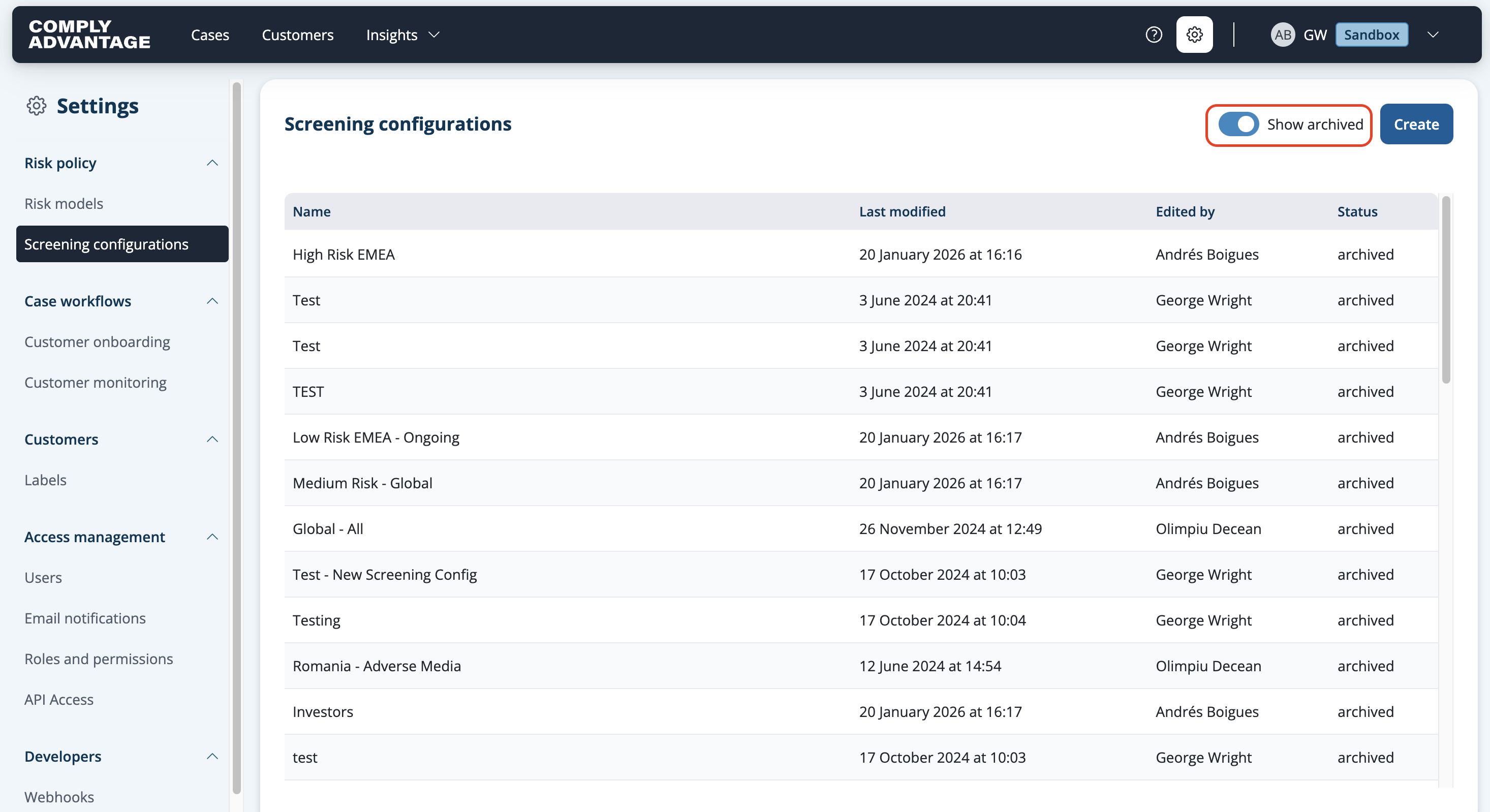The image size is (1490, 812).
Task: Collapse the Customers sidebar section
Action: pos(212,440)
